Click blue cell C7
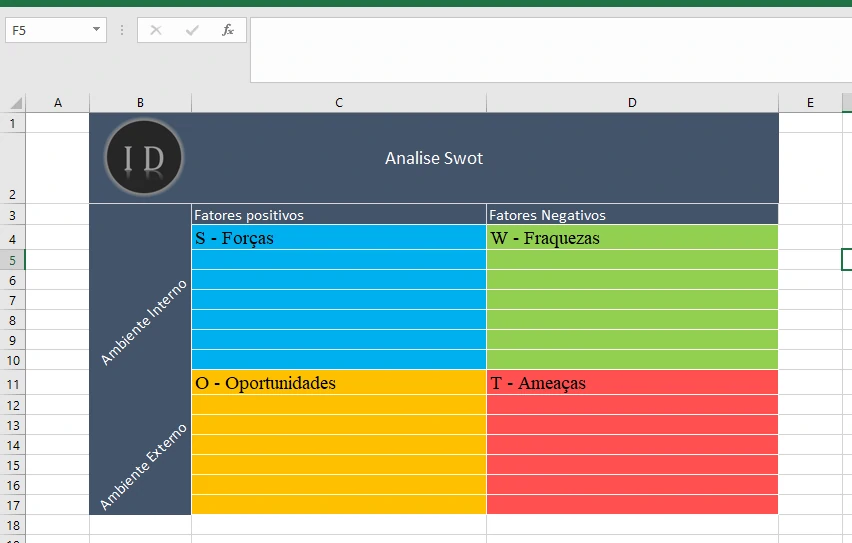 (x=339, y=299)
